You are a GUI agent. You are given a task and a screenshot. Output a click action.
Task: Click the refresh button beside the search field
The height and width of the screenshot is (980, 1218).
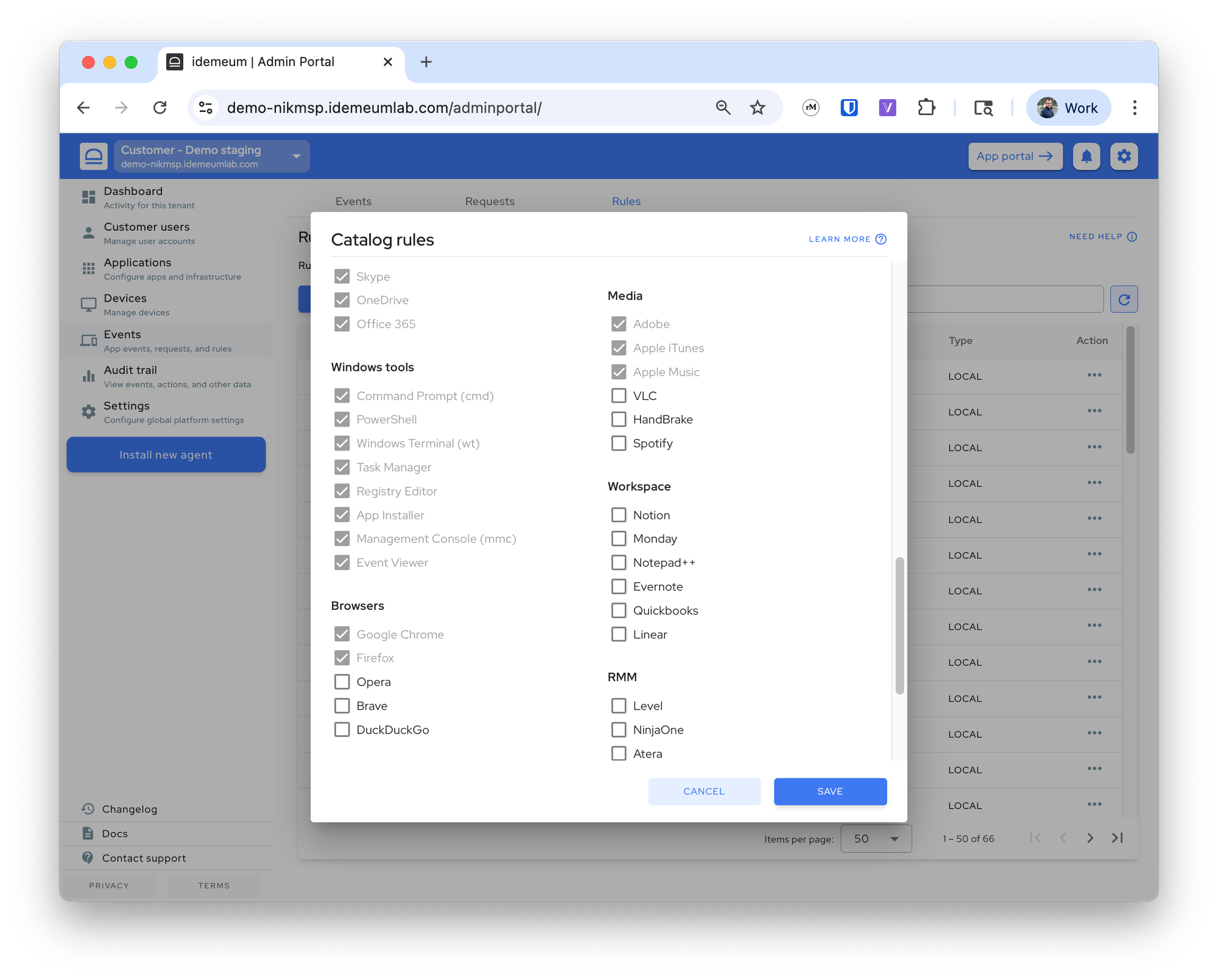(x=1124, y=299)
